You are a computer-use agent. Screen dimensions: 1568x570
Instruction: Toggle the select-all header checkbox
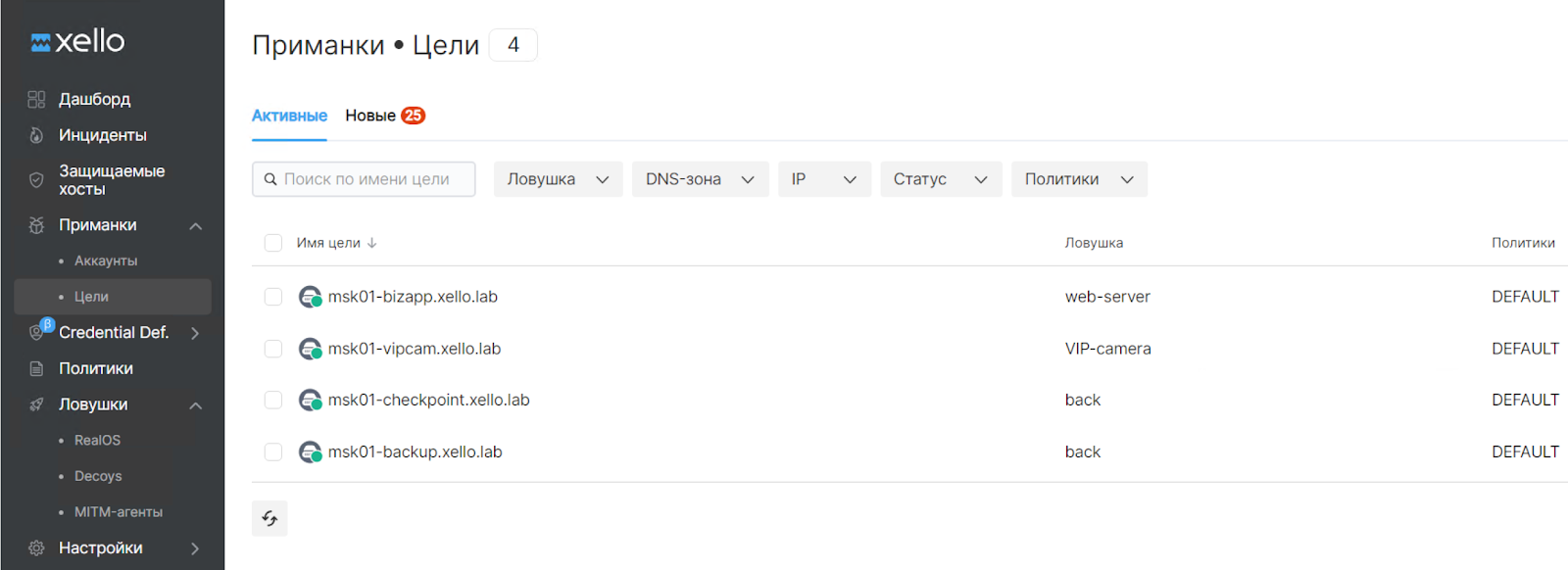point(273,243)
